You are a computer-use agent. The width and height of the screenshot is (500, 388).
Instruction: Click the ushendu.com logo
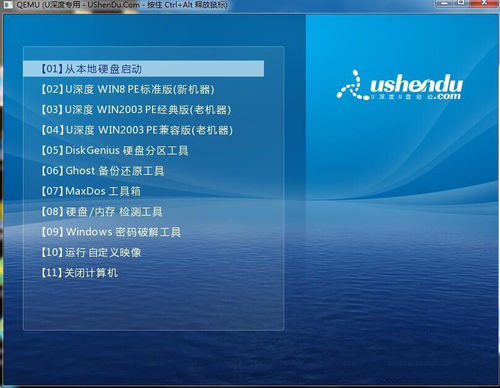pyautogui.click(x=400, y=86)
